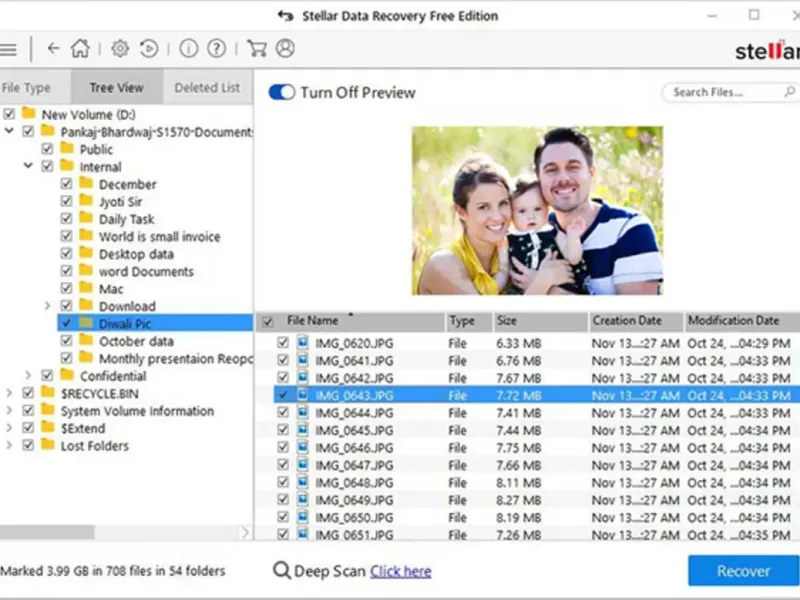Viewport: 800px width, 600px height.
Task: Collapse the Internal folder tree
Action: point(29,166)
